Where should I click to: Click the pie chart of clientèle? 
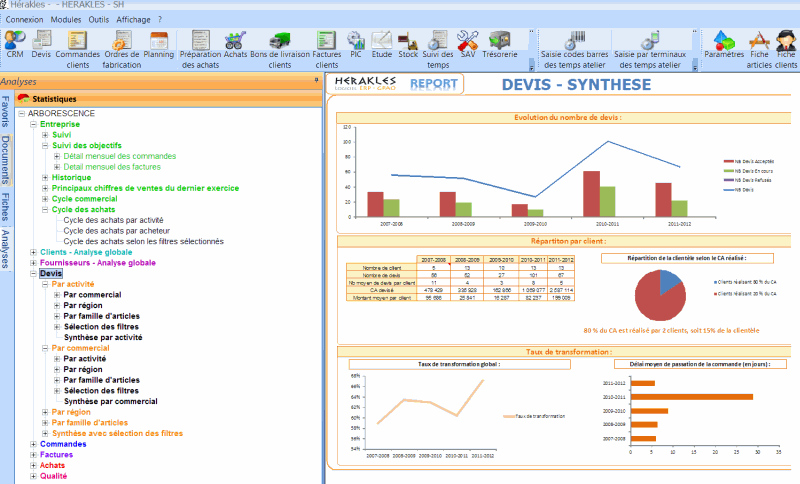point(660,295)
